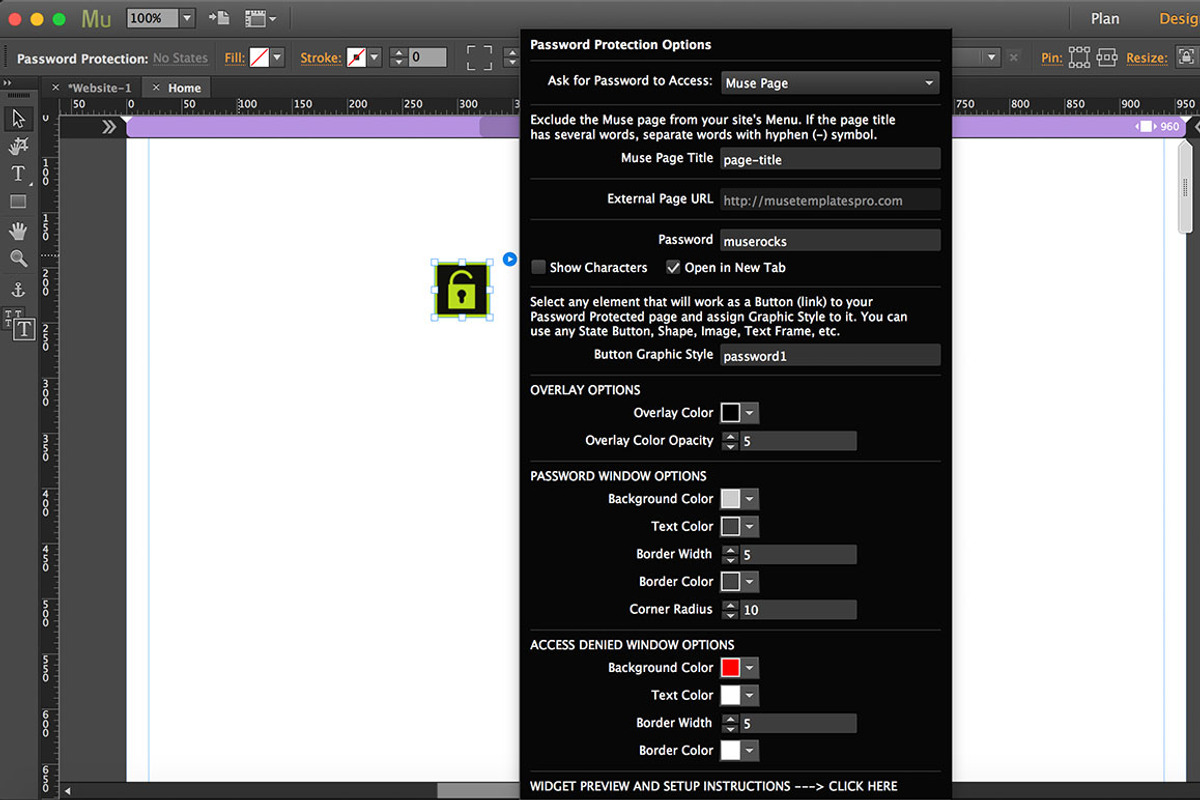Click the red Access Denied Background Color swatch
The width and height of the screenshot is (1200, 800).
coord(731,668)
